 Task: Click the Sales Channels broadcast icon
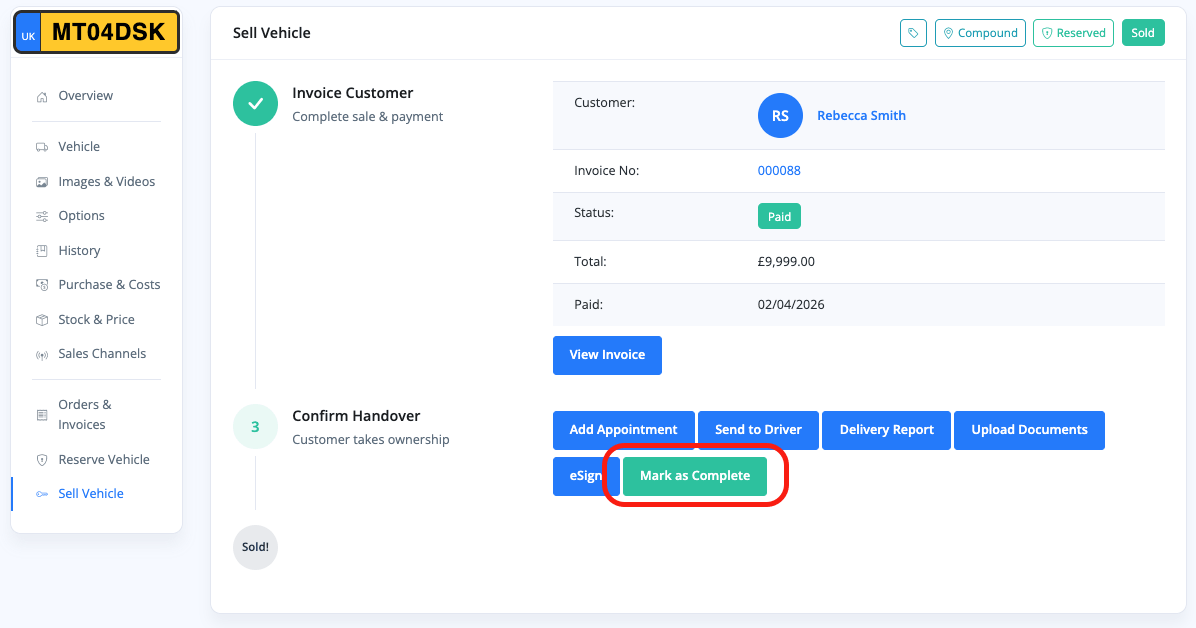[x=42, y=355]
